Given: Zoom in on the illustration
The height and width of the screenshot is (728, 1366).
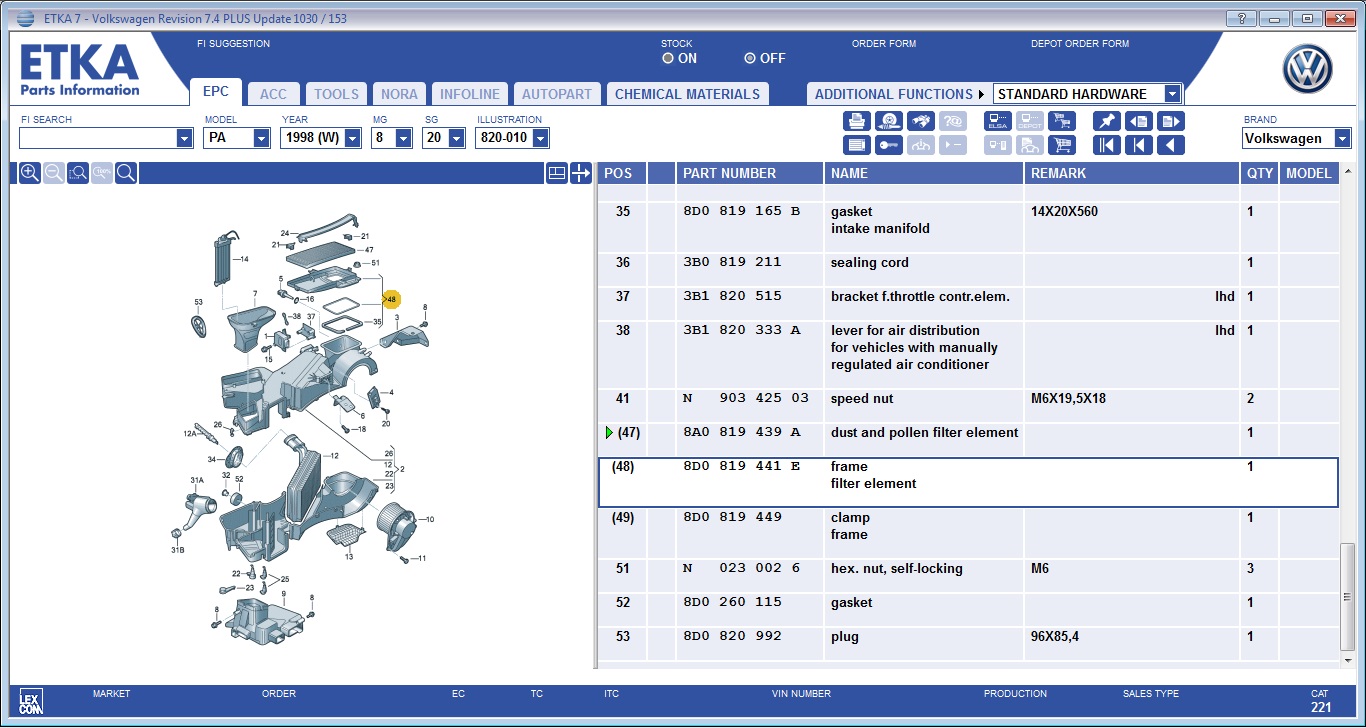Looking at the screenshot, I should point(30,173).
